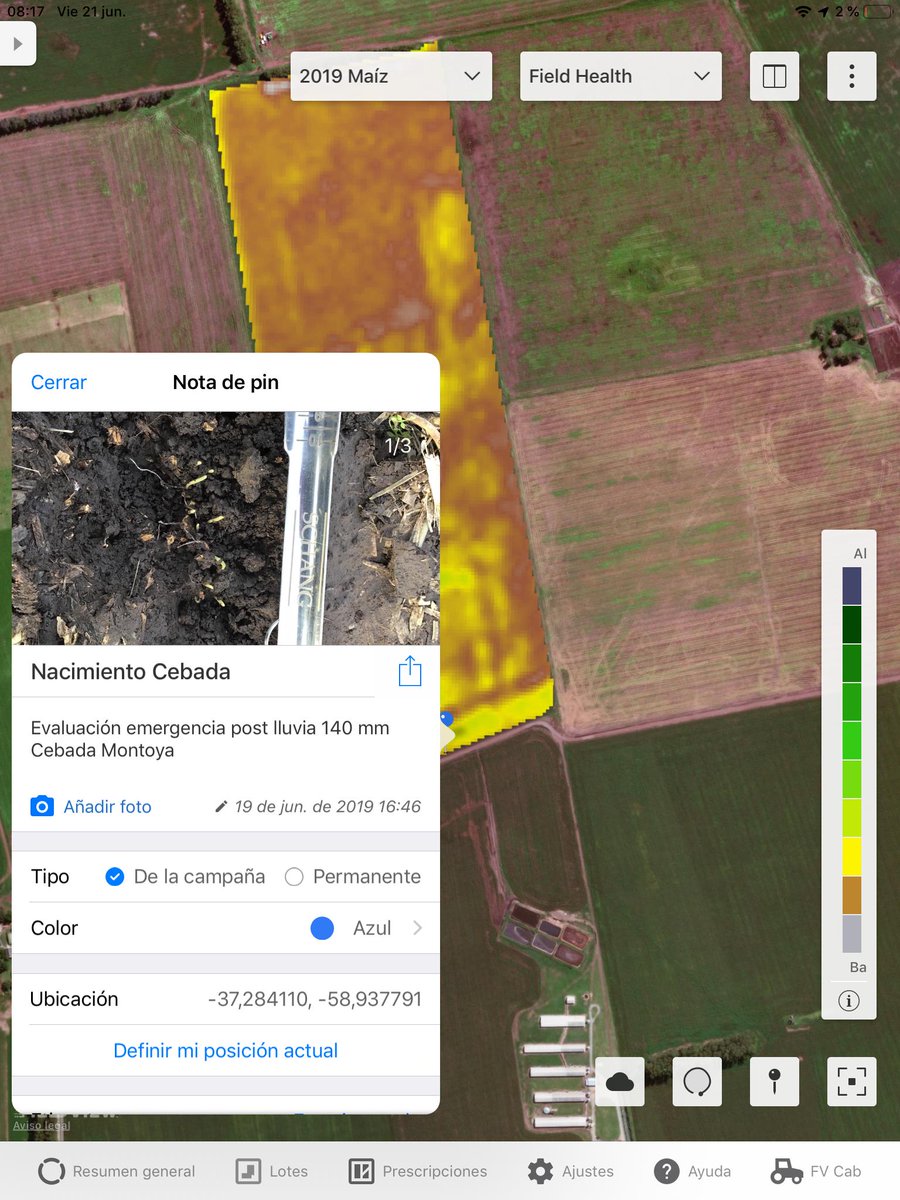Tap the dark blue legend swatch
900x1200 pixels.
(x=851, y=586)
